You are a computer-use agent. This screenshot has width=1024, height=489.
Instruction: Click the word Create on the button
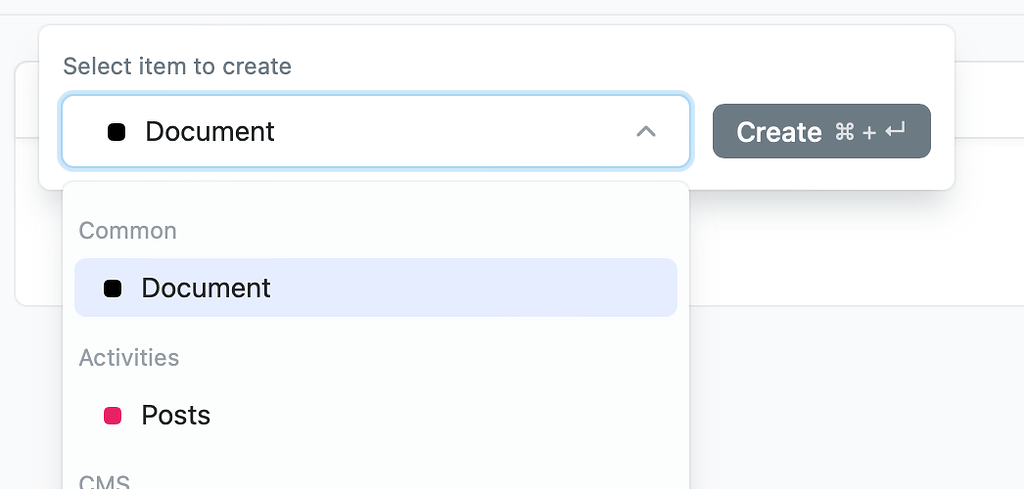click(779, 132)
